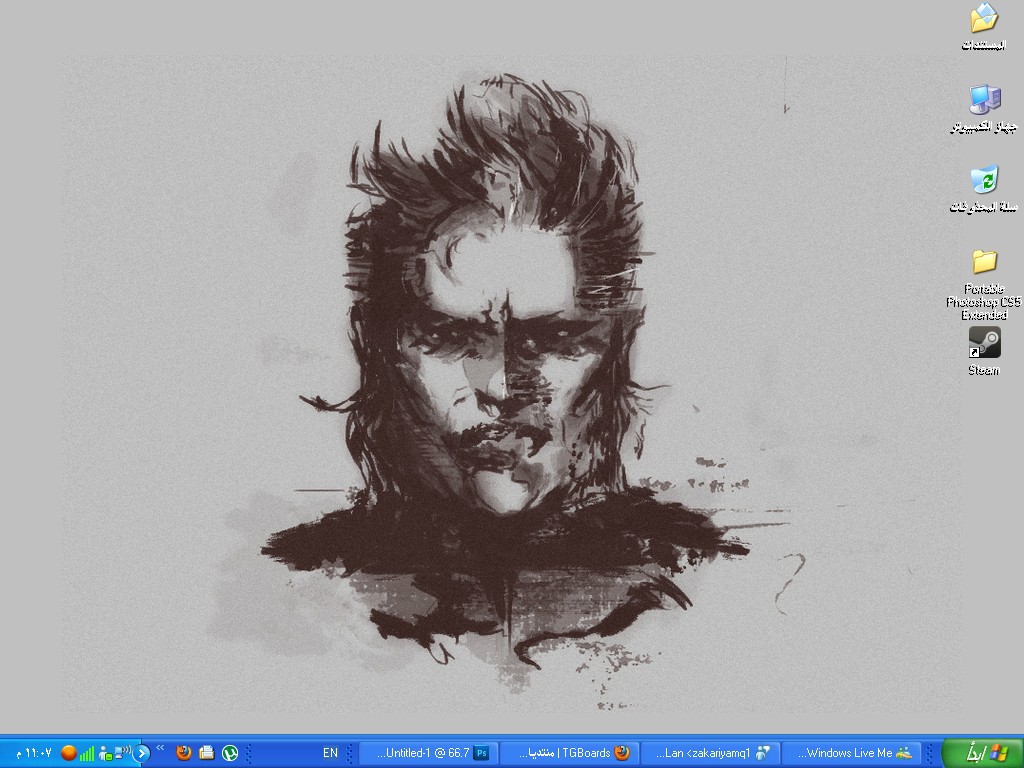Click the taskbar clock
The image size is (1024, 768).
(x=34, y=753)
